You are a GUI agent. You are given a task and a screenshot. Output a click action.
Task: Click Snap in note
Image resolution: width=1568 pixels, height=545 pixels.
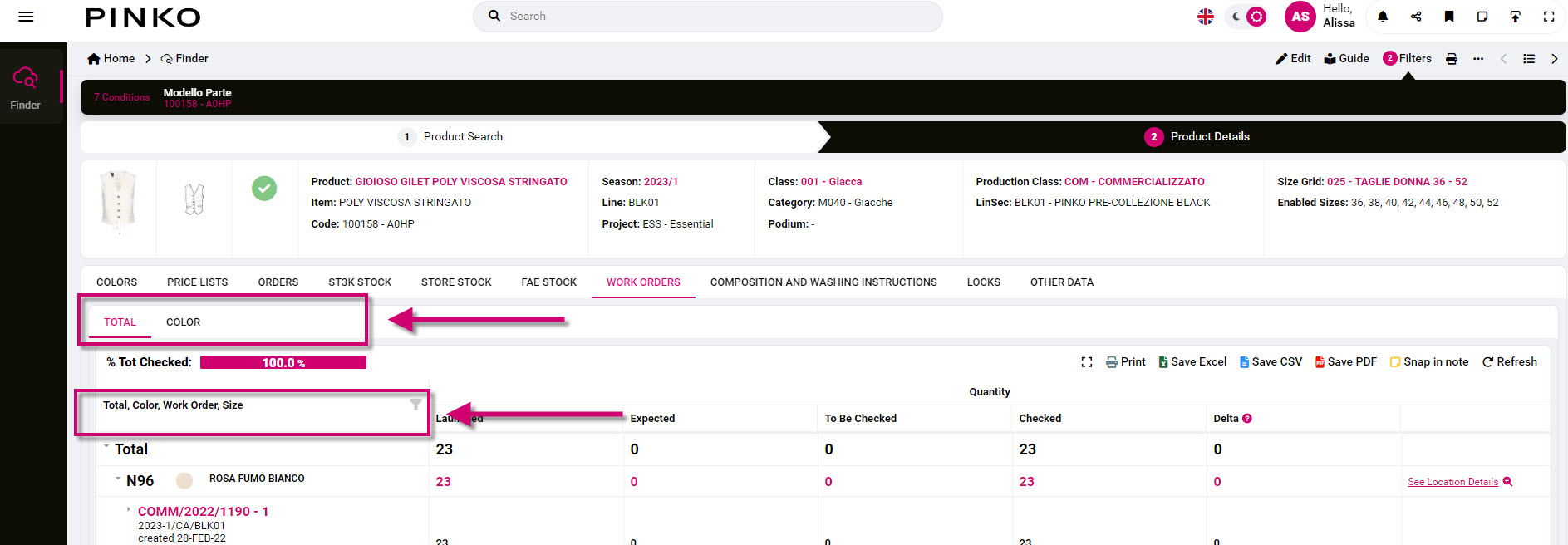(x=1429, y=362)
